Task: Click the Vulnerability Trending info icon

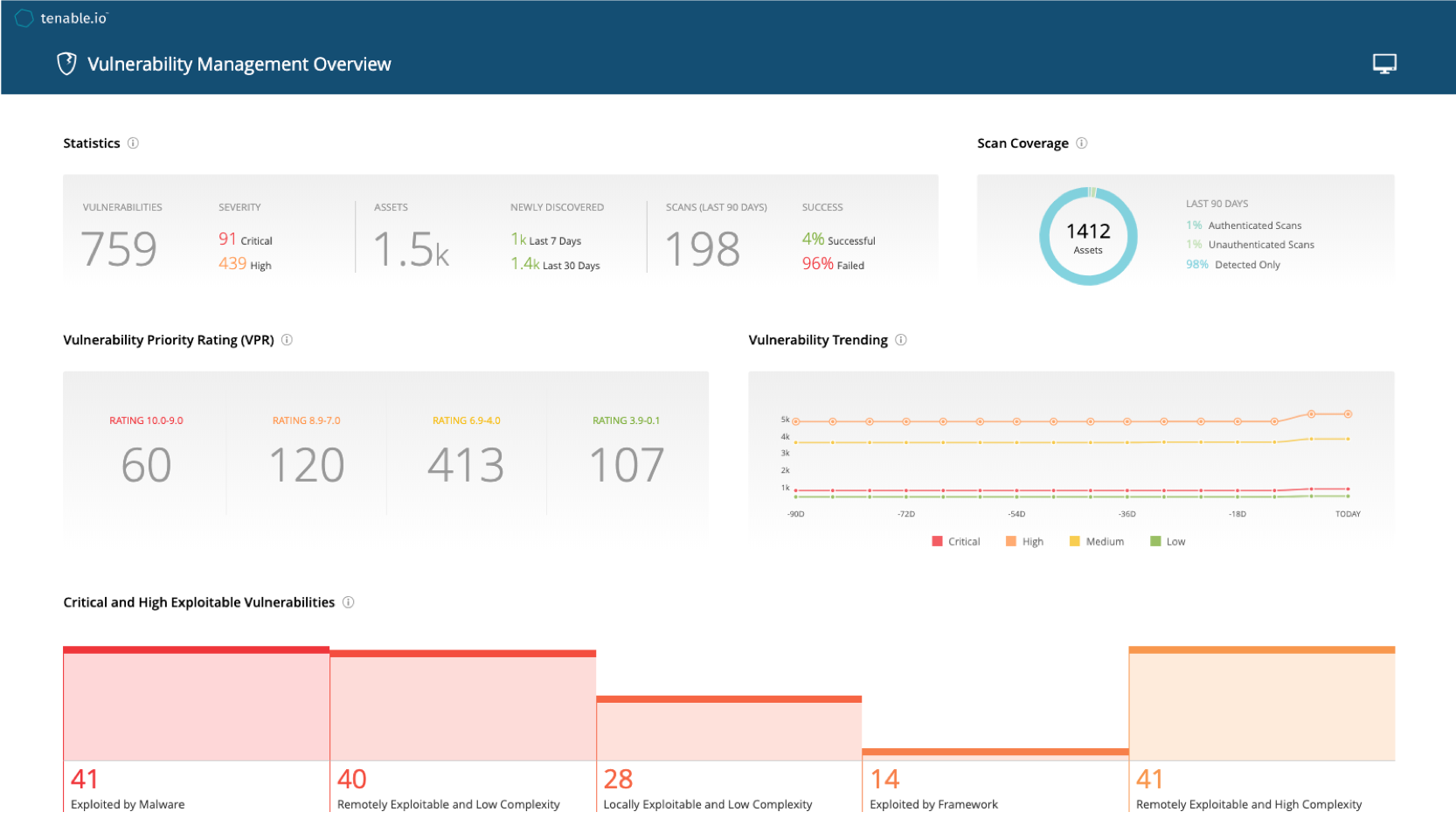Action: 900,340
